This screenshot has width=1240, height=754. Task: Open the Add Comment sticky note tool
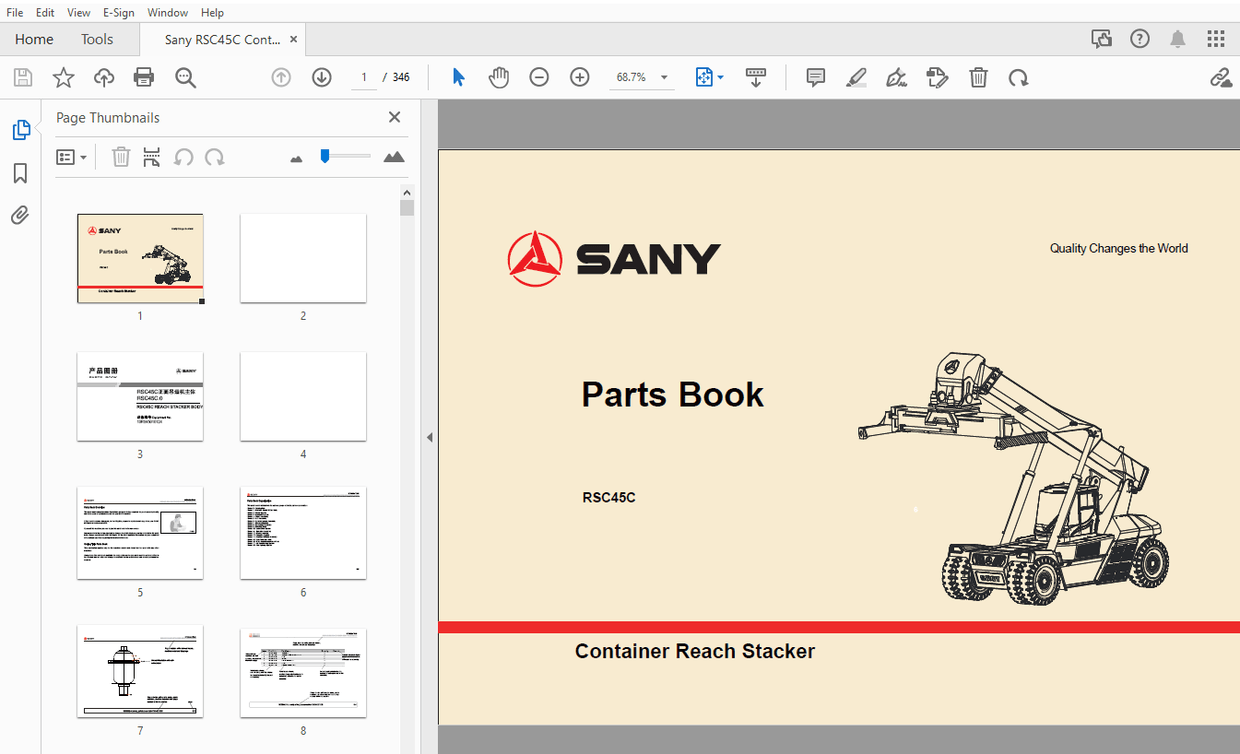pos(815,77)
